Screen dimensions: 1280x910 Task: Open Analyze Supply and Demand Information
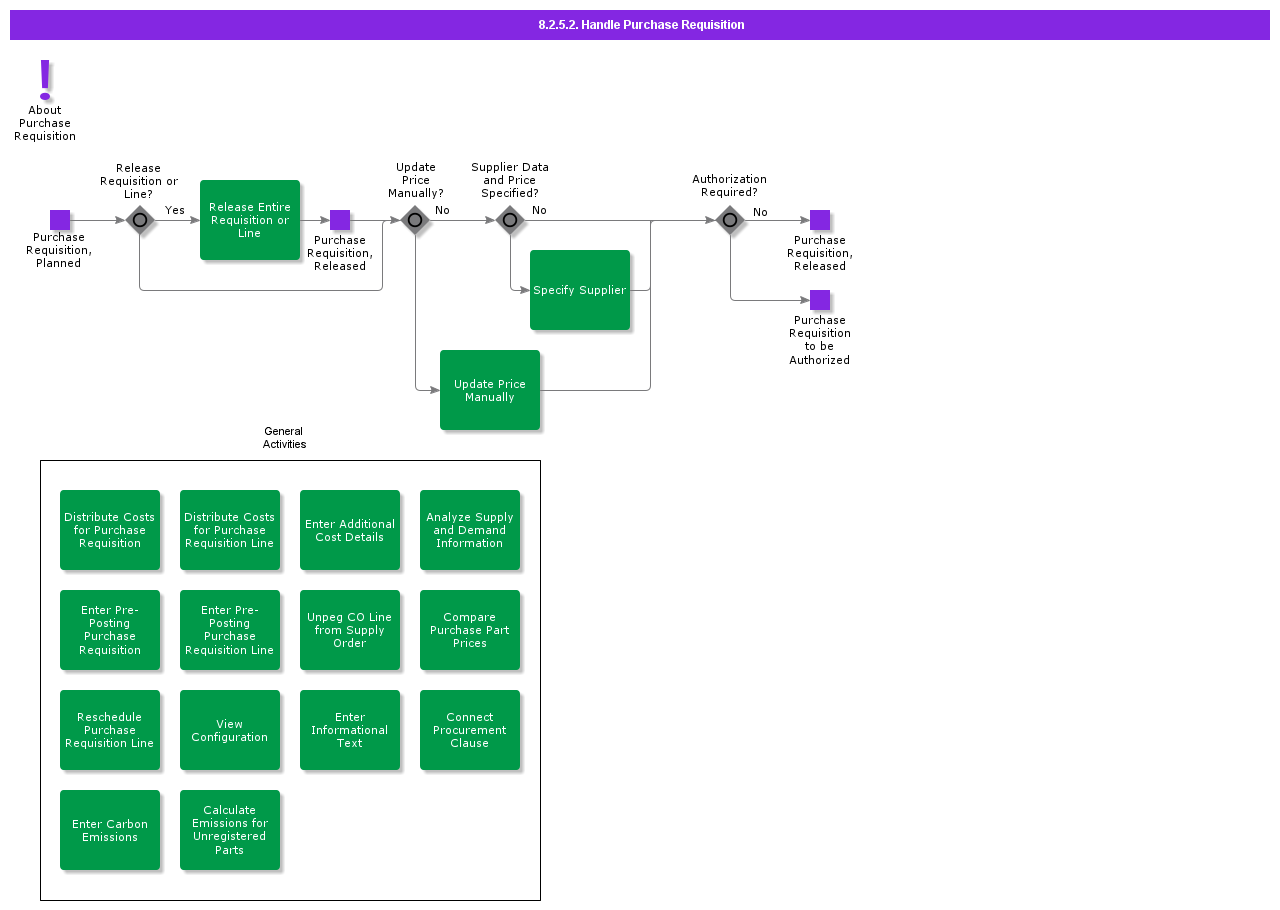pyautogui.click(x=470, y=530)
